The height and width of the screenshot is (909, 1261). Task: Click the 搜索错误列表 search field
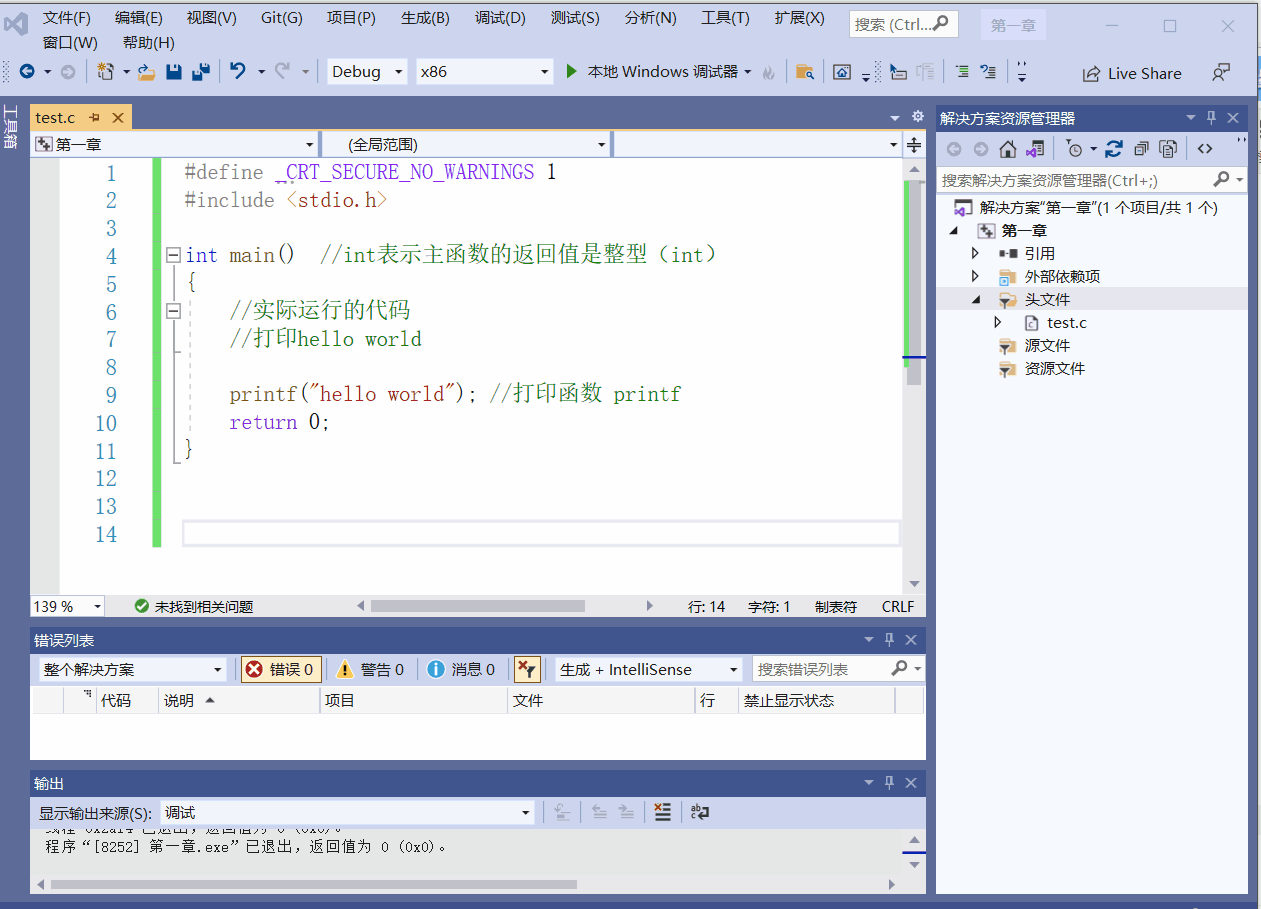coord(838,669)
